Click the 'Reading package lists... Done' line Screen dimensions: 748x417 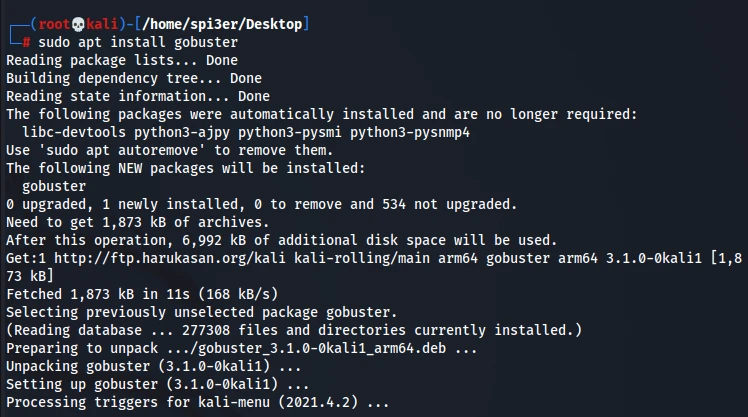point(122,60)
